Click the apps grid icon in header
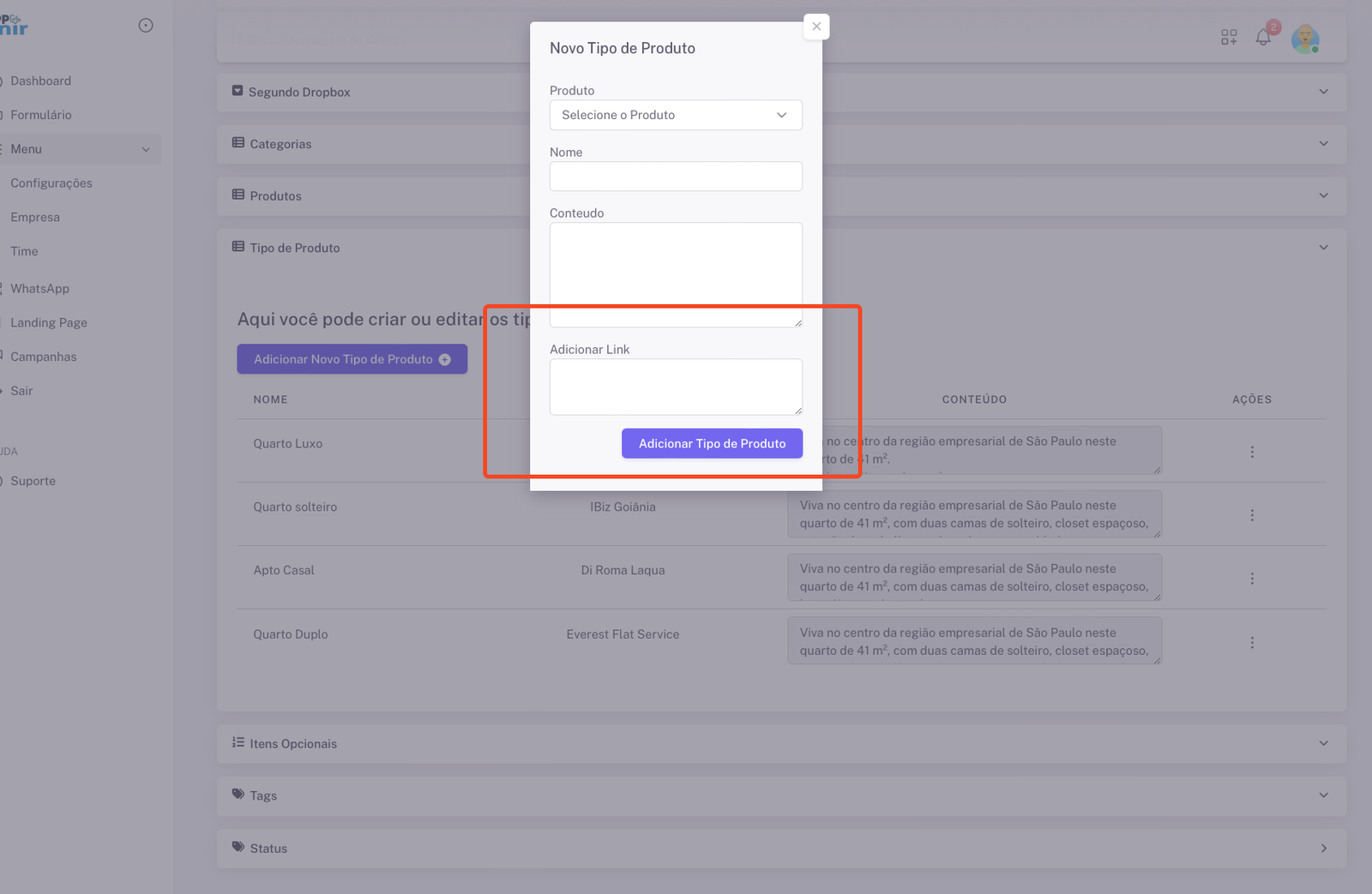 pyautogui.click(x=1229, y=37)
